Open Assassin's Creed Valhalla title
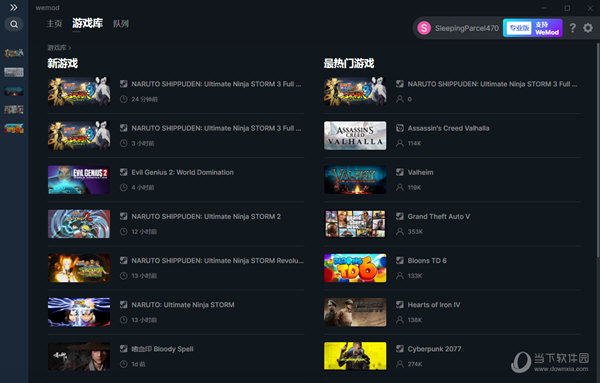Image resolution: width=600 pixels, height=383 pixels. pos(448,128)
